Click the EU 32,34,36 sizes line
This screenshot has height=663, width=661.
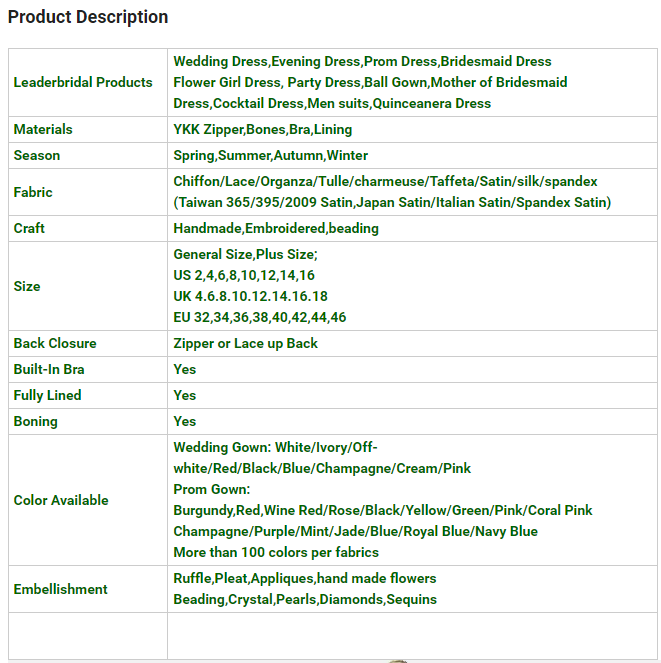coord(260,317)
